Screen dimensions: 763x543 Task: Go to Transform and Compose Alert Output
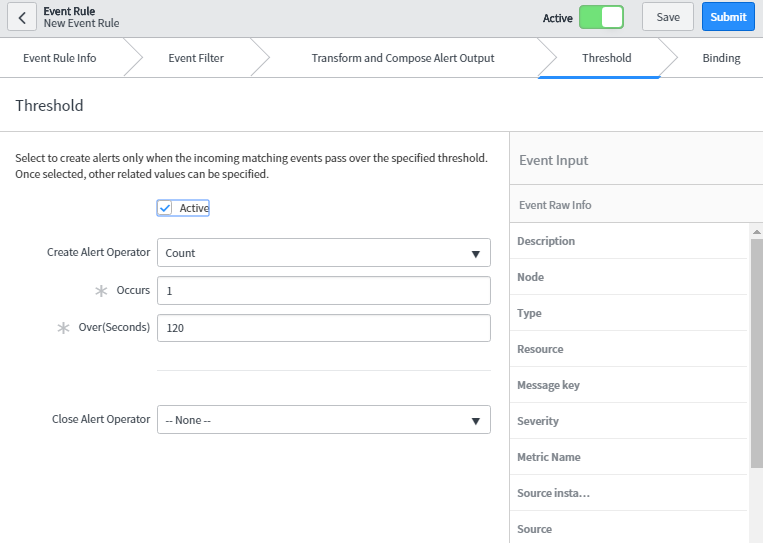tap(403, 58)
